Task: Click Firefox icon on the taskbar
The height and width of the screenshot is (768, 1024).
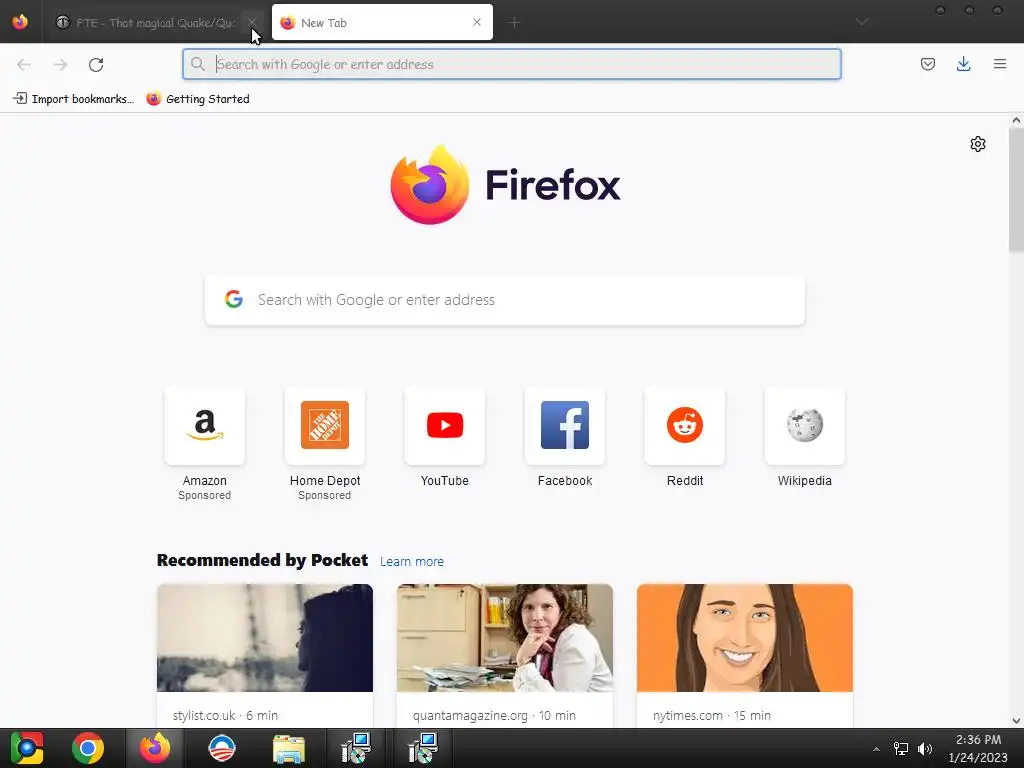Action: coord(155,748)
